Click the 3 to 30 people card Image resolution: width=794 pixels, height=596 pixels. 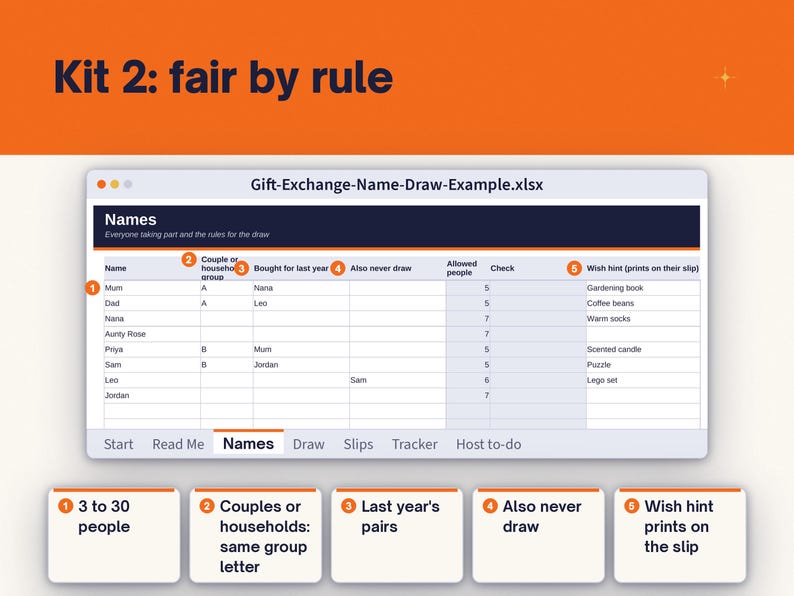point(114,535)
